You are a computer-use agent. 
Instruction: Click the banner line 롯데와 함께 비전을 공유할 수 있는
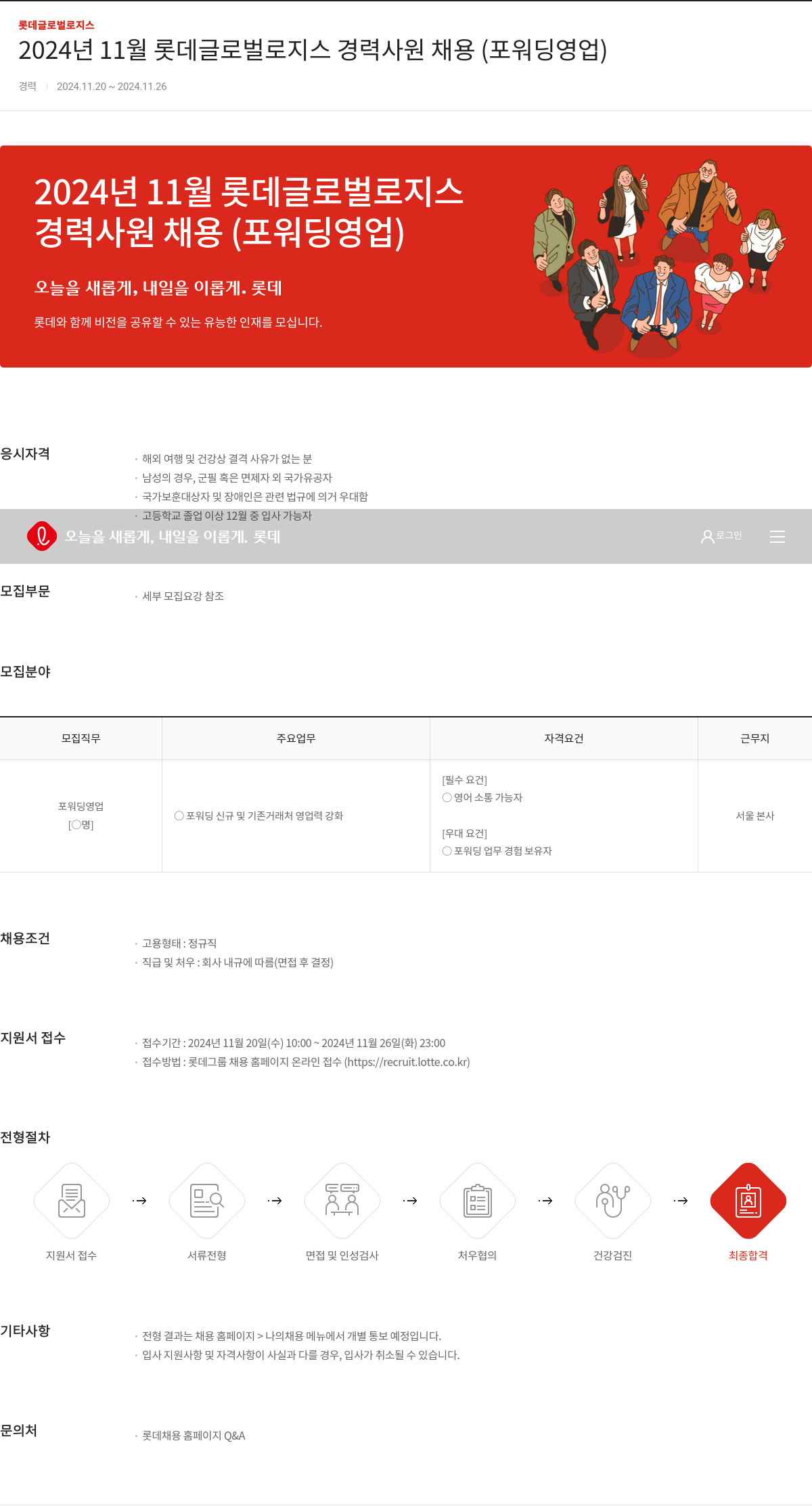tap(178, 322)
